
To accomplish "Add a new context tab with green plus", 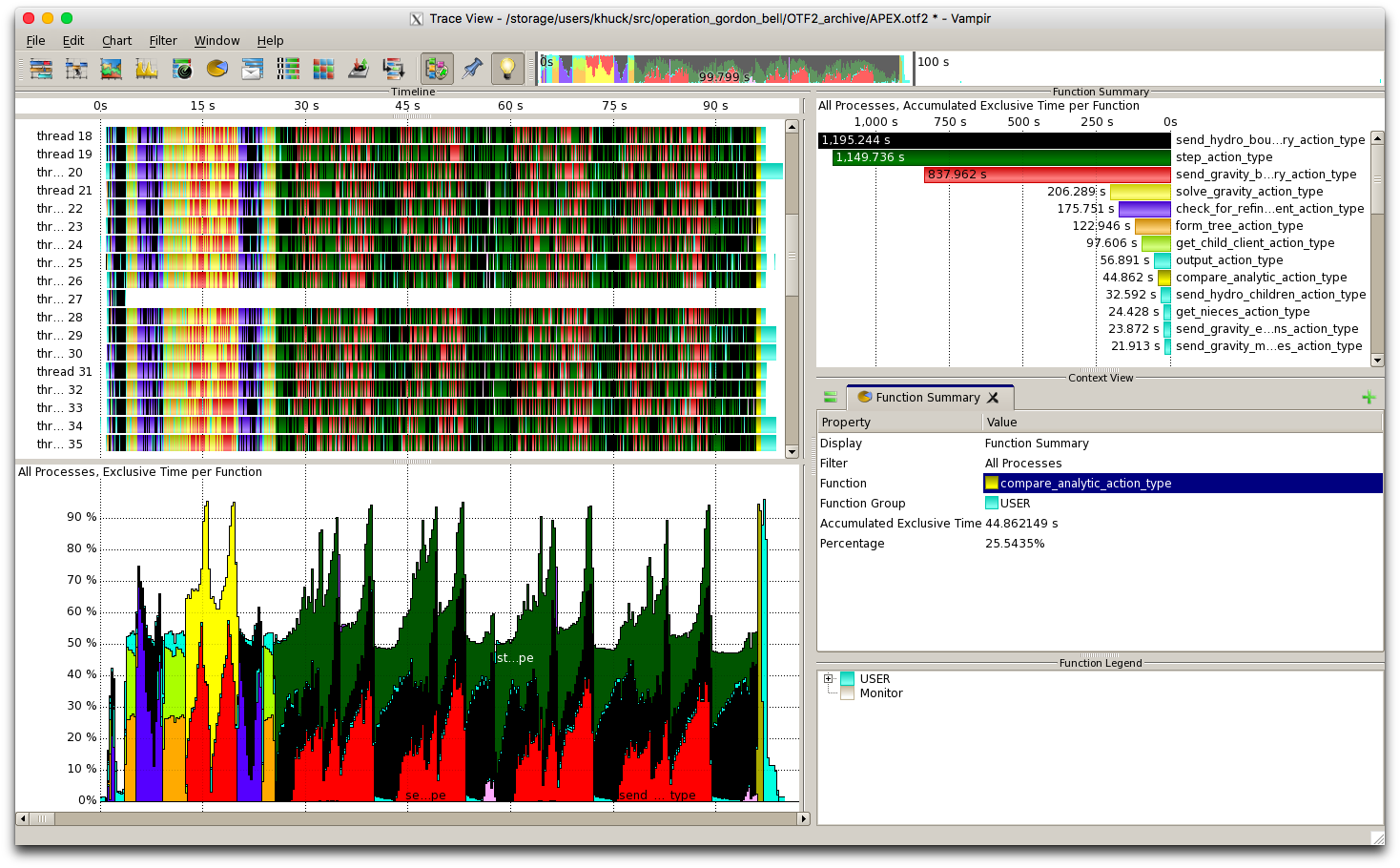I will [x=1369, y=398].
